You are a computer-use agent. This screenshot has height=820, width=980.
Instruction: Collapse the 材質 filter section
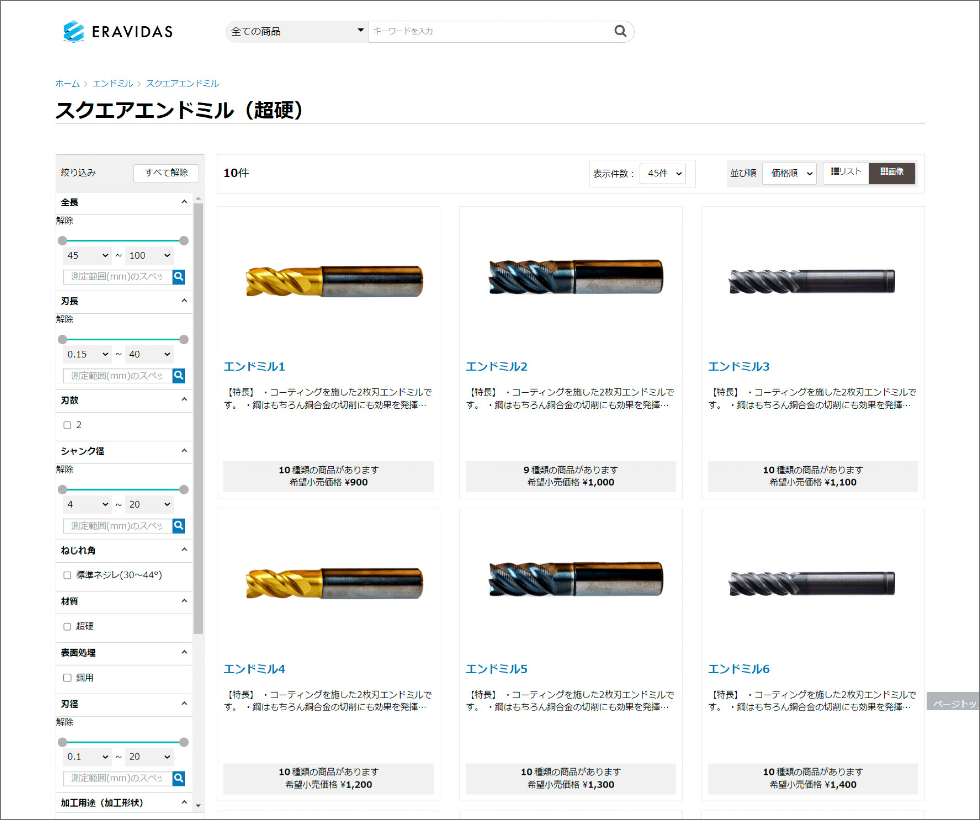point(184,601)
